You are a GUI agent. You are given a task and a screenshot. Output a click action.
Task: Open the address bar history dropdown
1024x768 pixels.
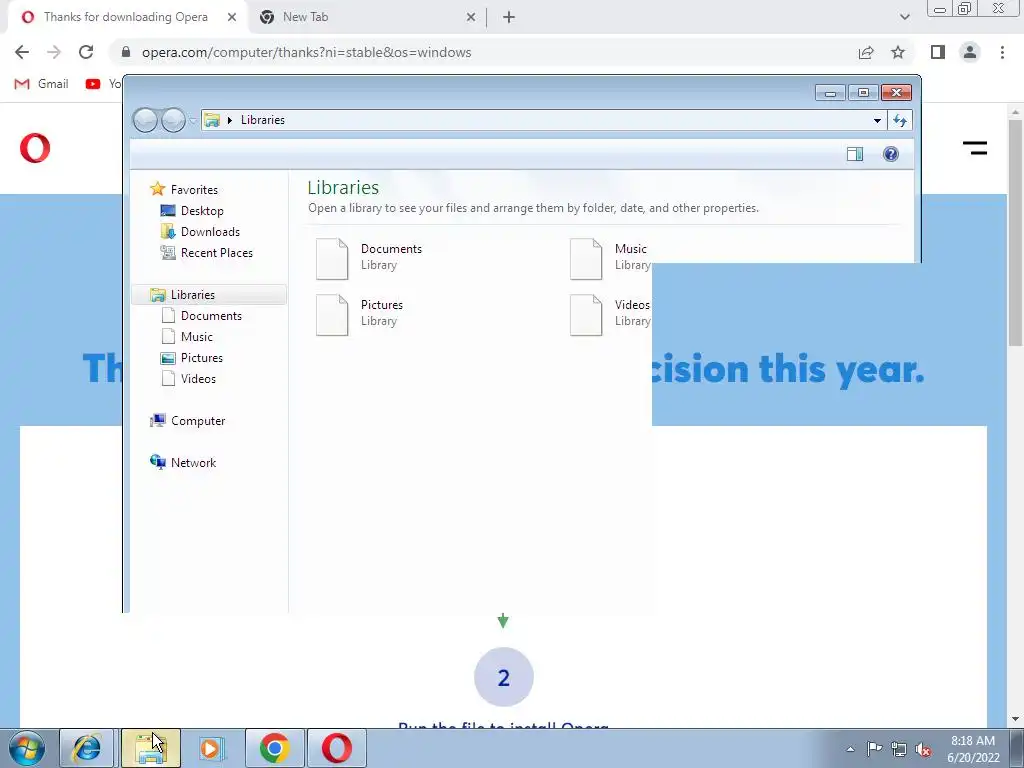coord(877,120)
